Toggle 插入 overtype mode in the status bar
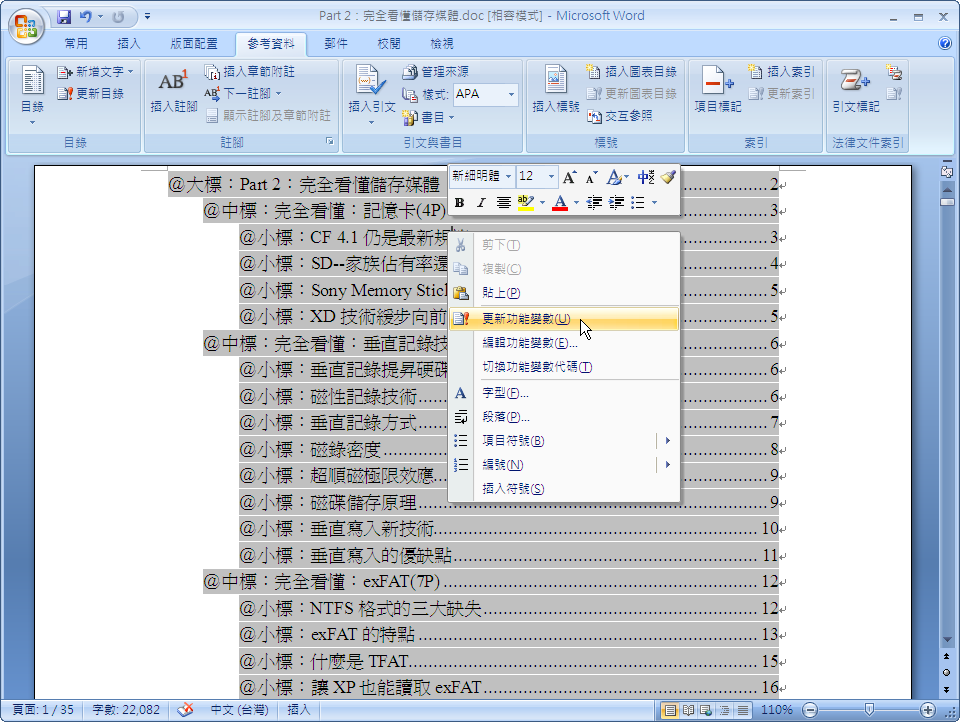960x722 pixels. tap(299, 710)
